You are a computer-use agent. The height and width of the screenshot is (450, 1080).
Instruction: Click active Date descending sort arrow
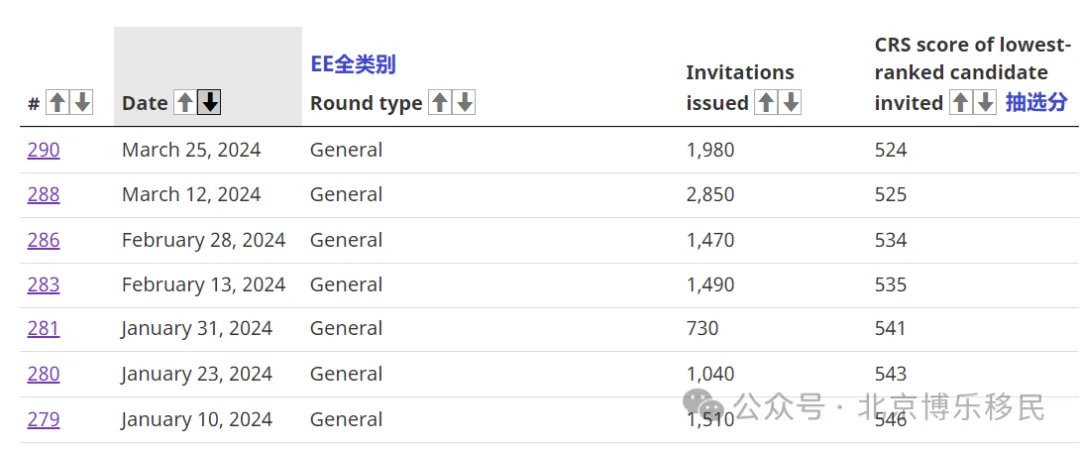pos(209,102)
